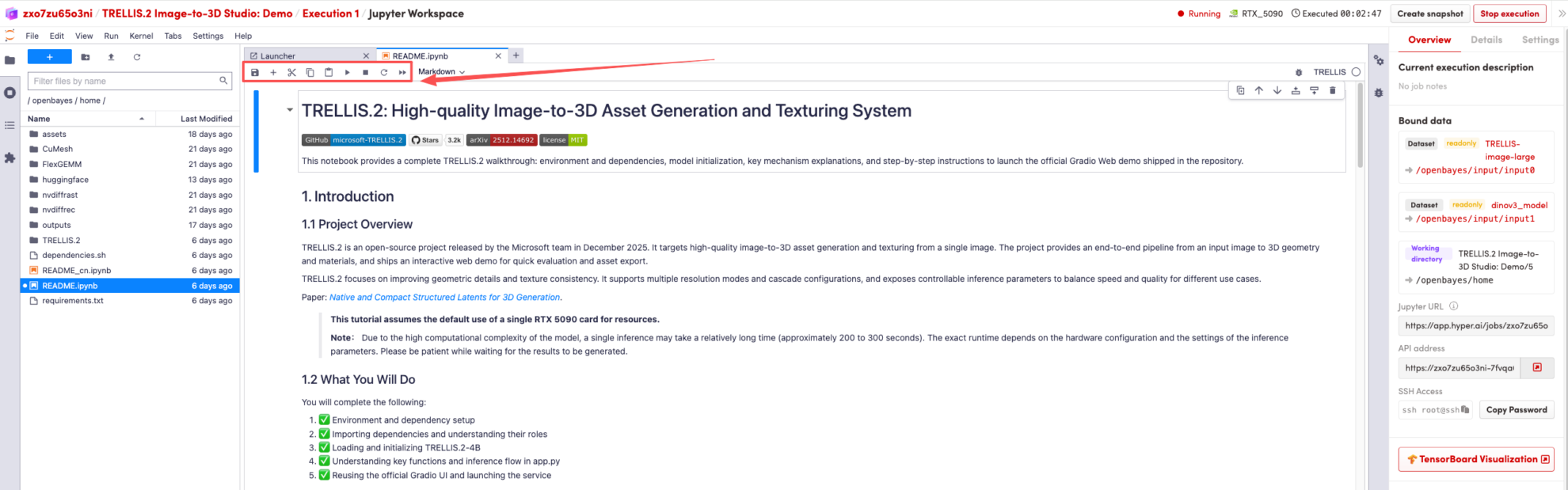Run the selected cell
Image resolution: width=1568 pixels, height=490 pixels.
tap(347, 72)
